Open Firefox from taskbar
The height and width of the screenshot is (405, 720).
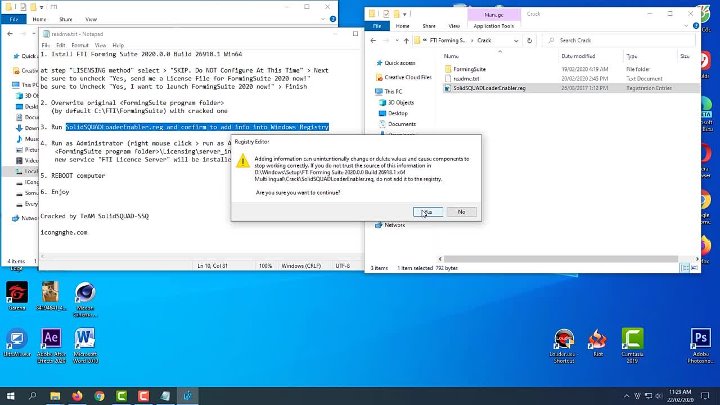click(77, 396)
